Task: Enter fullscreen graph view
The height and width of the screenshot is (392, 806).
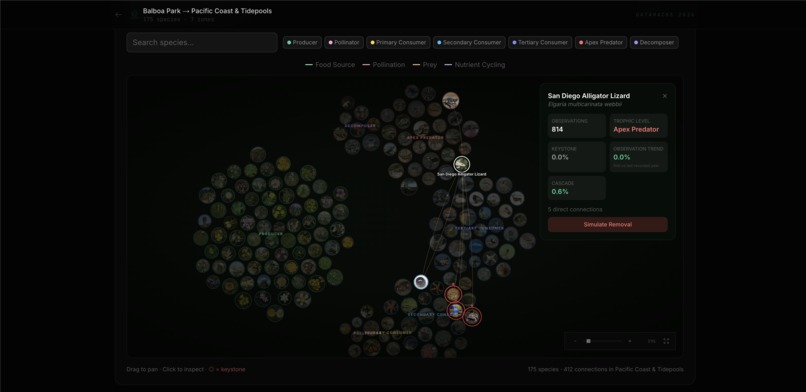Action: [666, 341]
